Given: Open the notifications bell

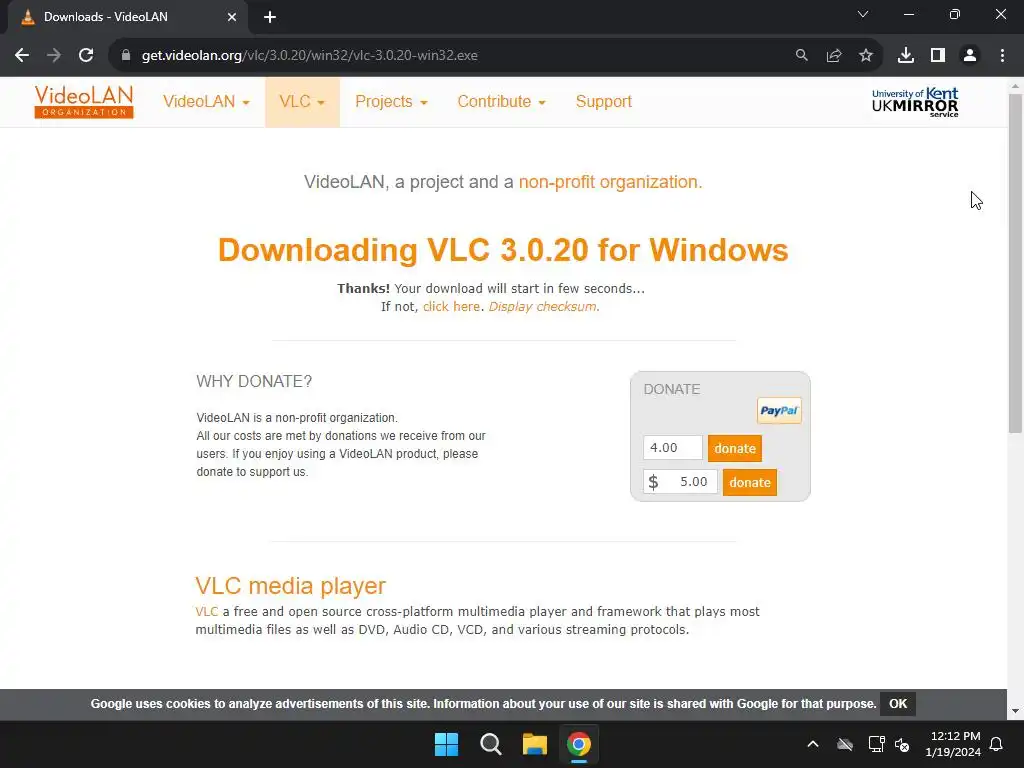Looking at the screenshot, I should pos(996,744).
